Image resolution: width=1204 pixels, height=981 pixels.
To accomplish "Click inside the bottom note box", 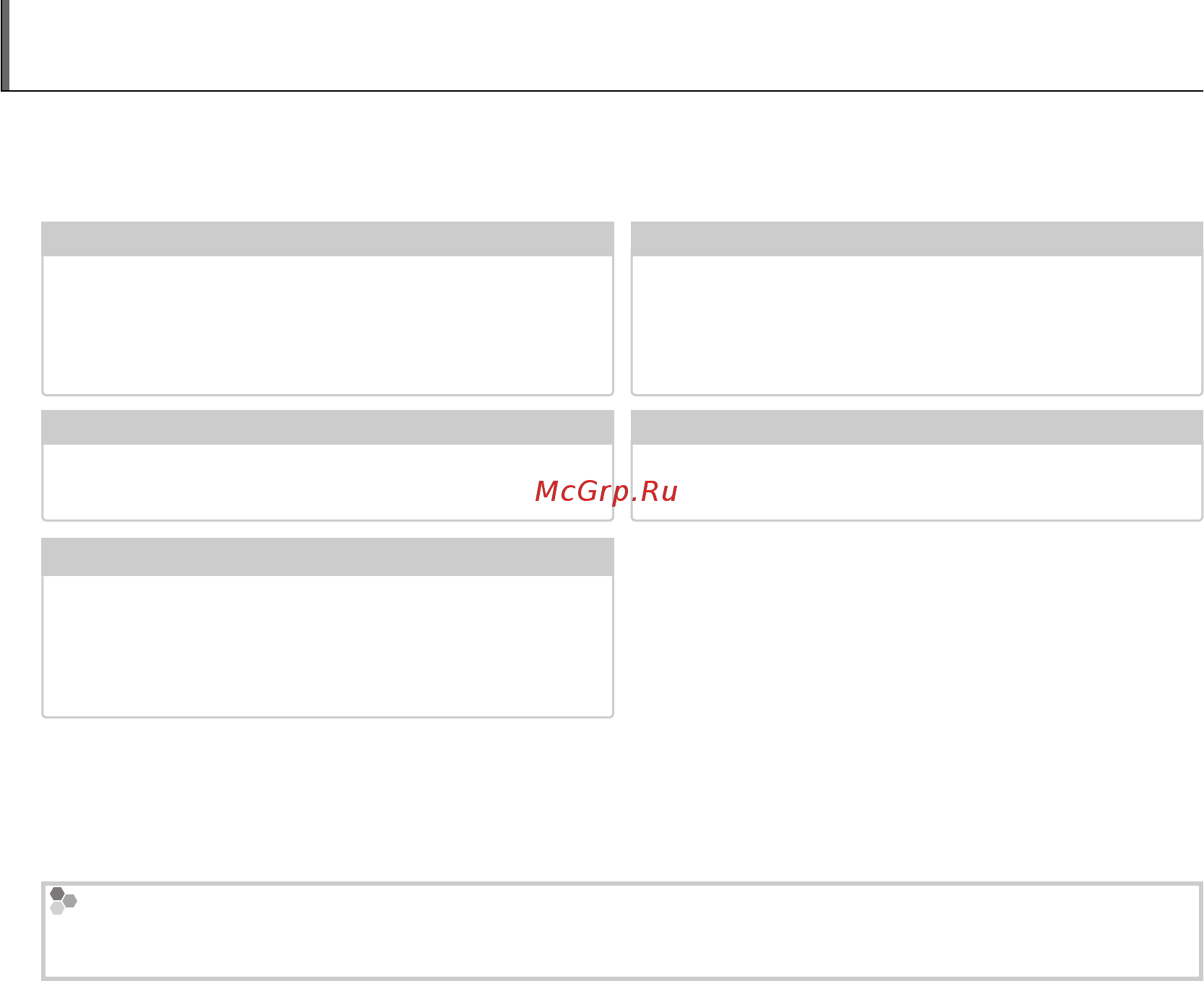I will coord(622,931).
